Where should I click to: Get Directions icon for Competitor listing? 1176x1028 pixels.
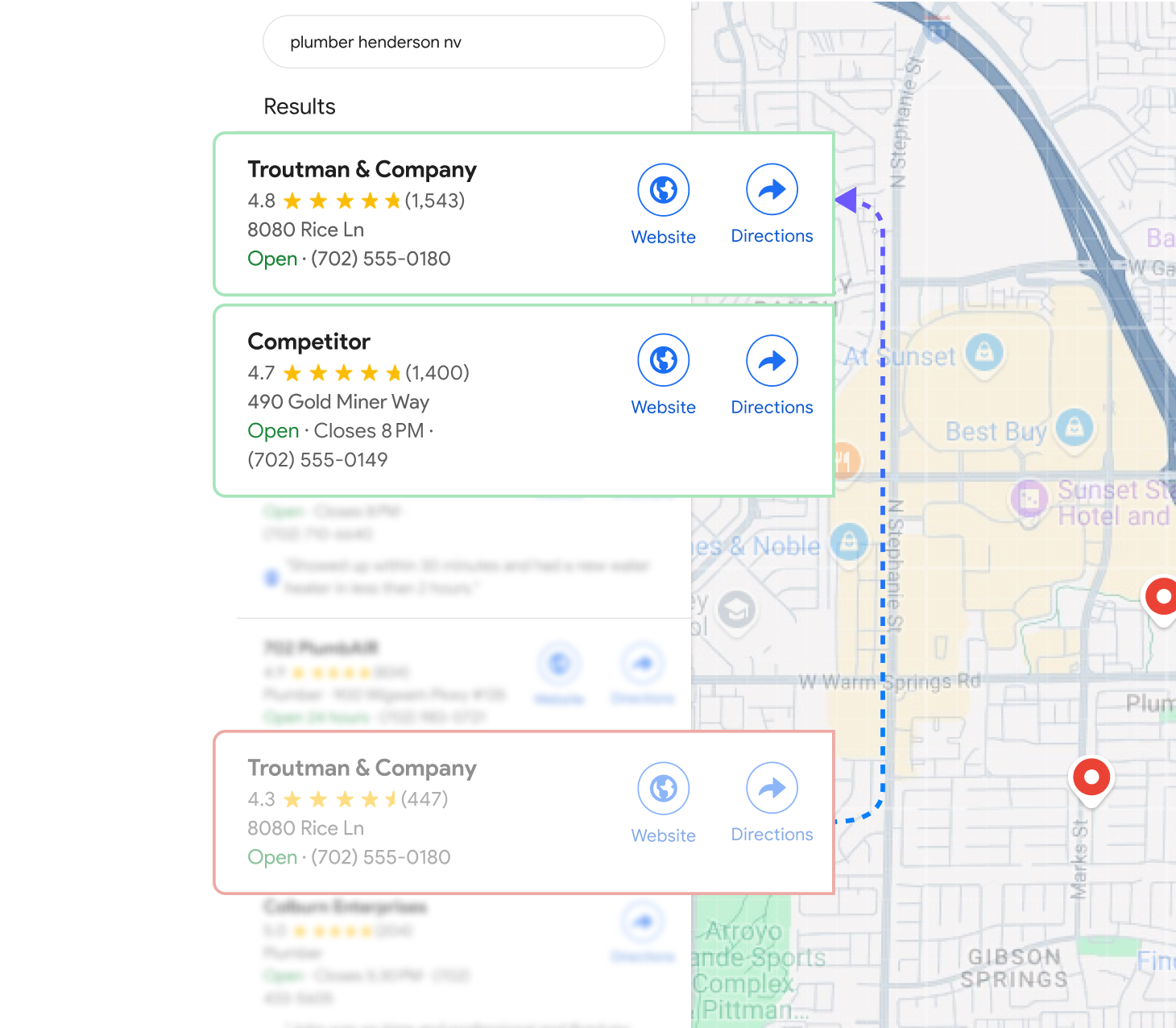pos(772,360)
